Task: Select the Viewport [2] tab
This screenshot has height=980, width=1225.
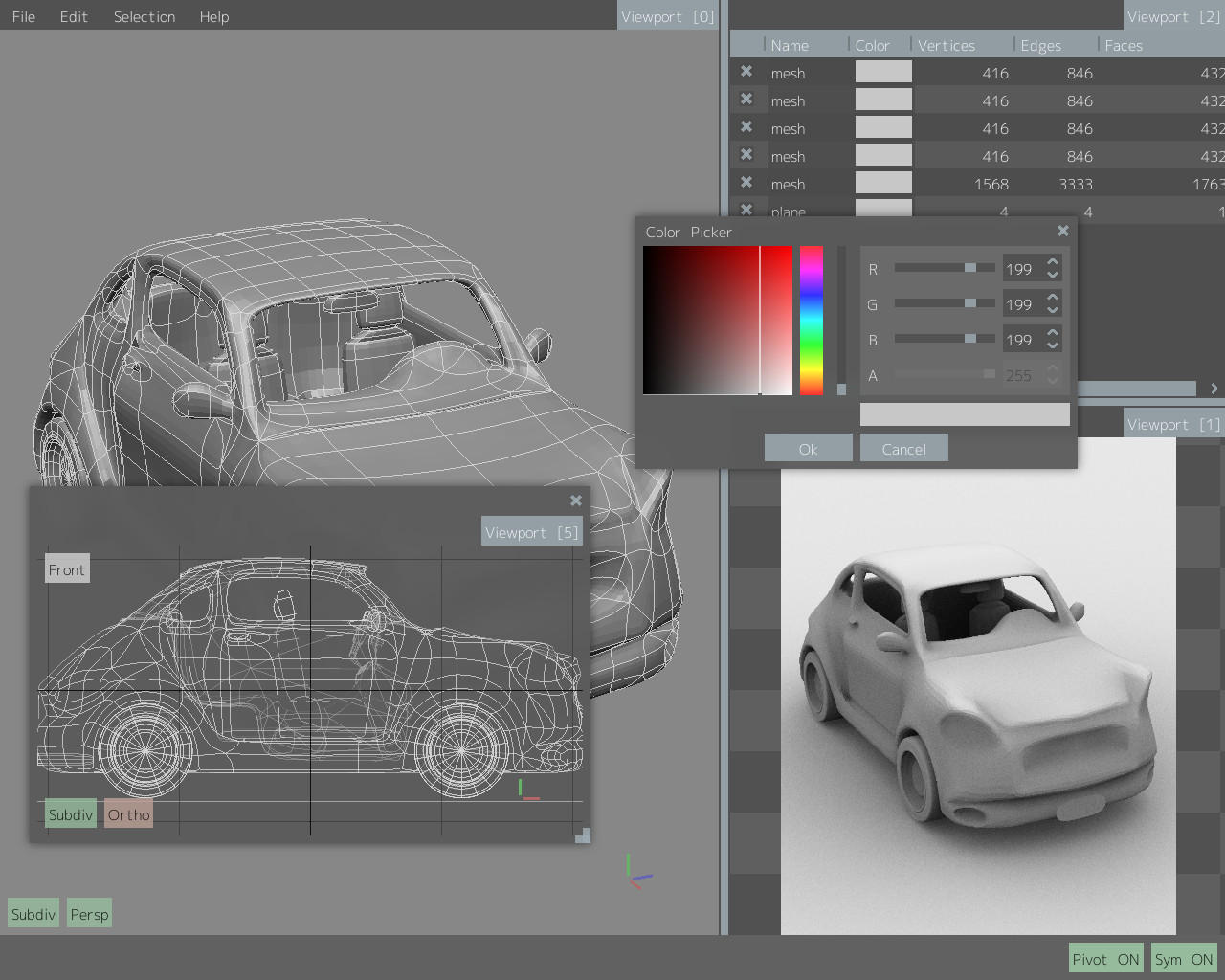Action: [1173, 16]
